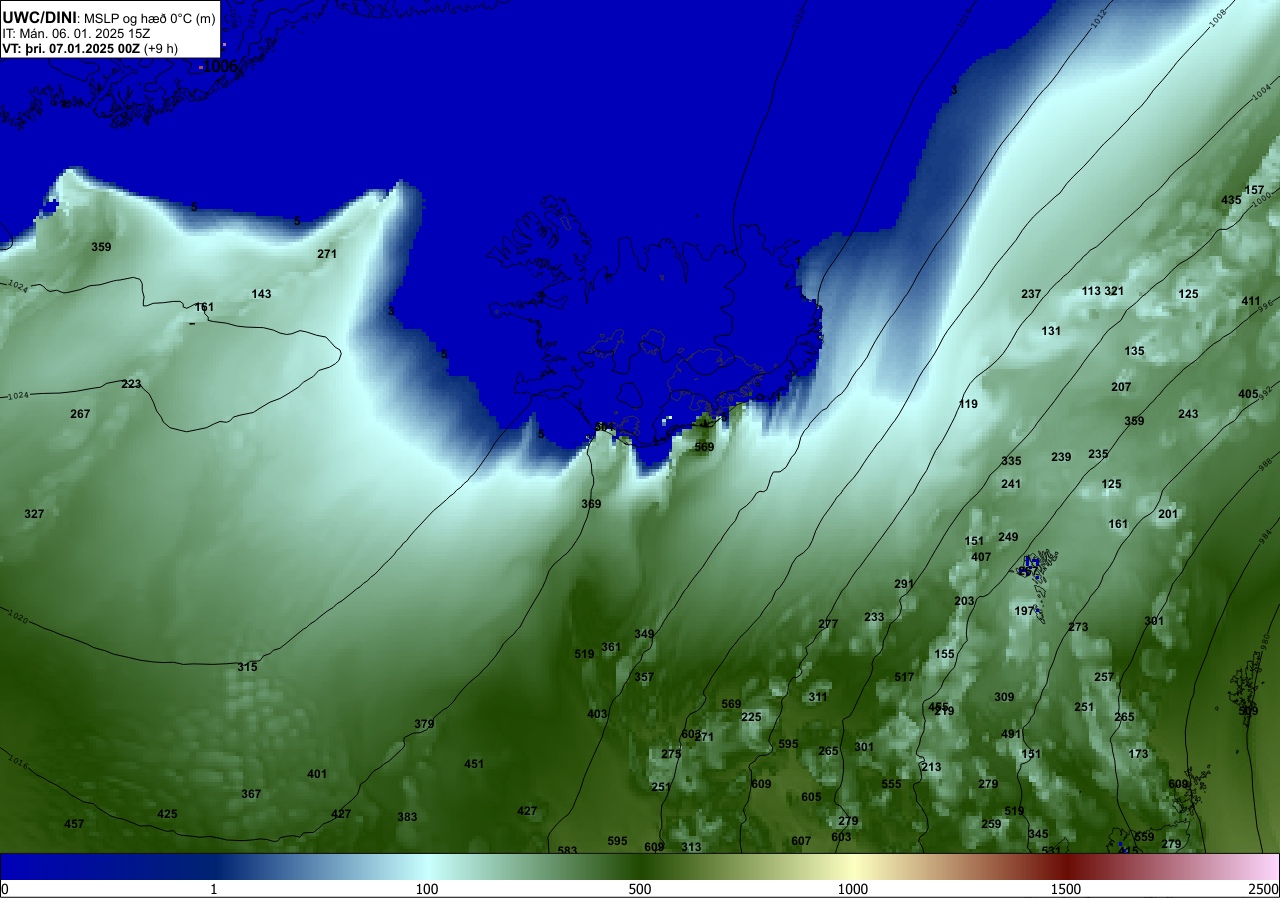Click the 1000 label on the color scale
This screenshot has width=1280, height=898.
click(x=853, y=889)
